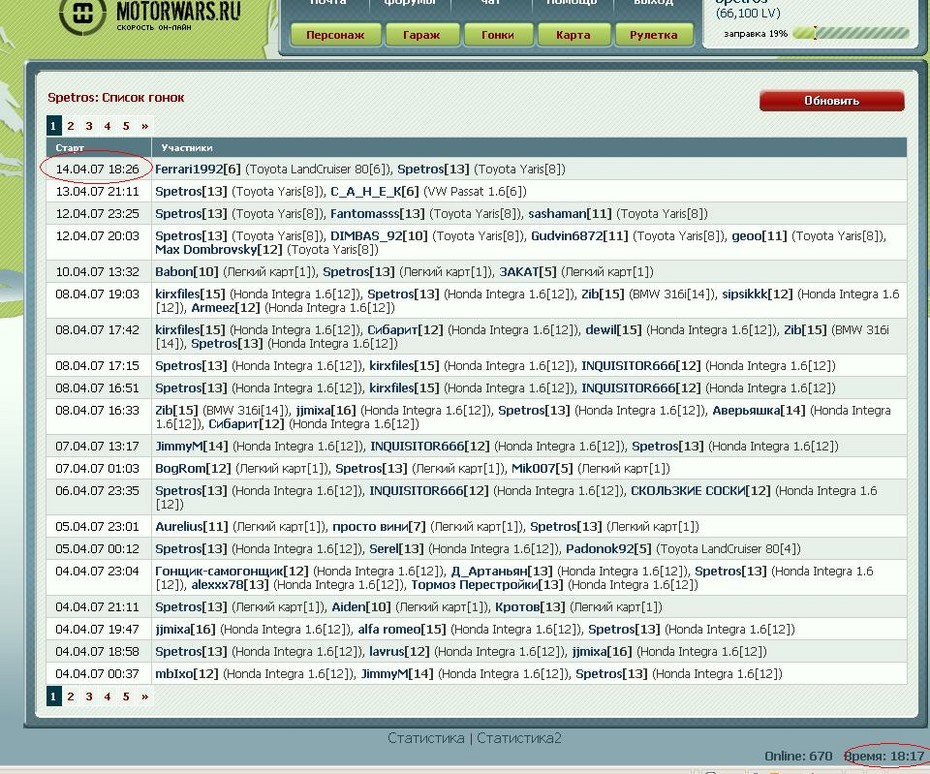Click the Кротов[13] player link

pos(530,607)
